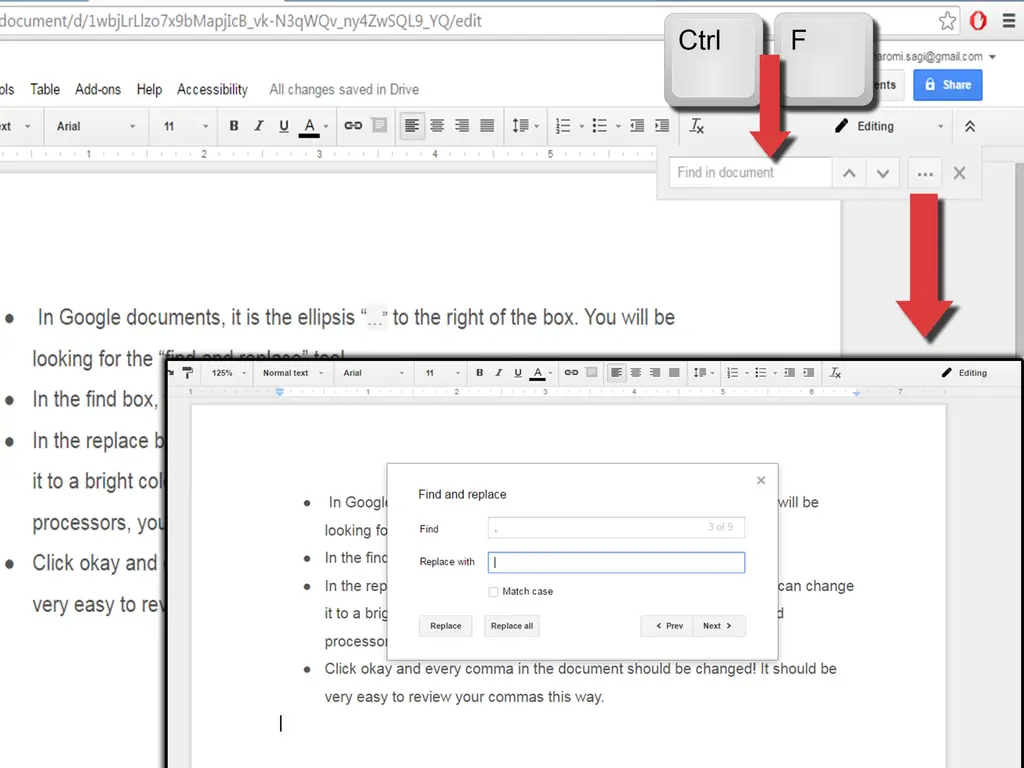Go to next match using find bar down arrow
The image size is (1024, 768).
(882, 173)
